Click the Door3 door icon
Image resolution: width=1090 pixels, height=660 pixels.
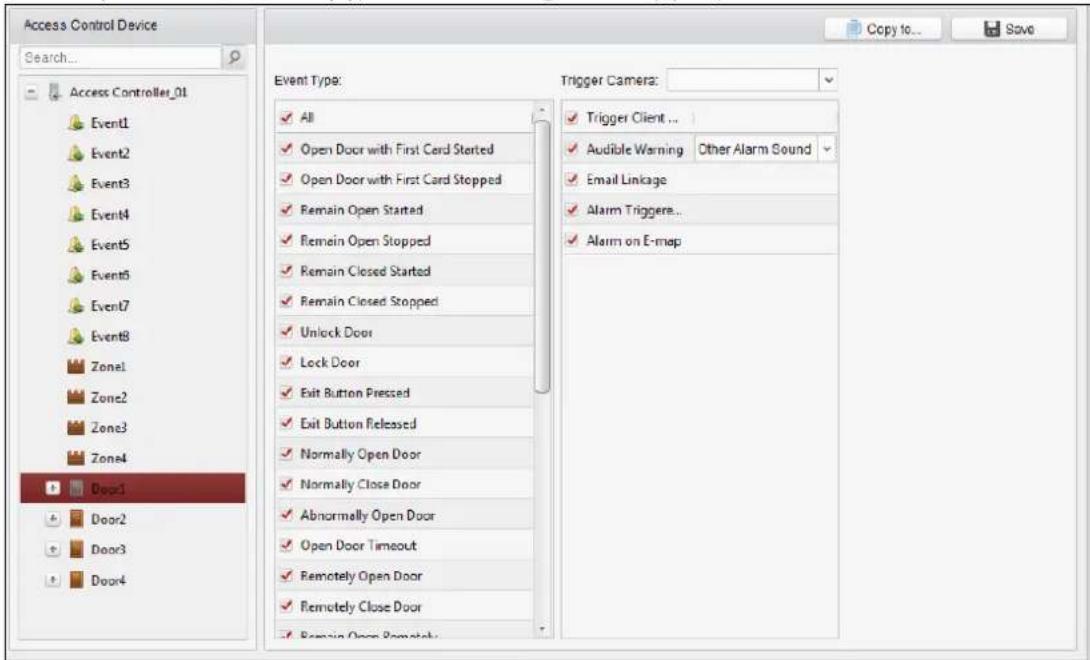(x=76, y=549)
